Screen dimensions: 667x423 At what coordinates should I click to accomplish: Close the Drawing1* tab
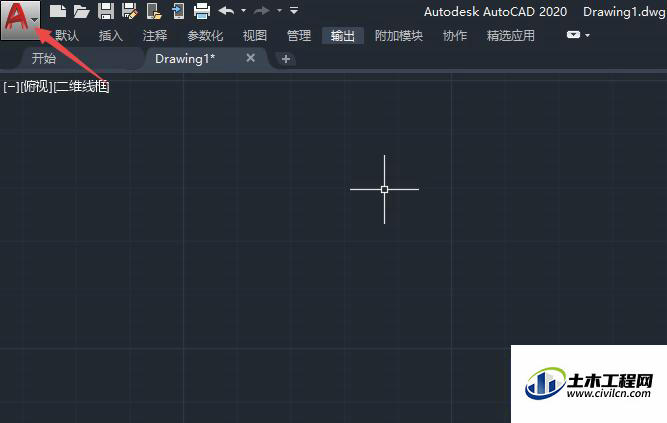[251, 58]
